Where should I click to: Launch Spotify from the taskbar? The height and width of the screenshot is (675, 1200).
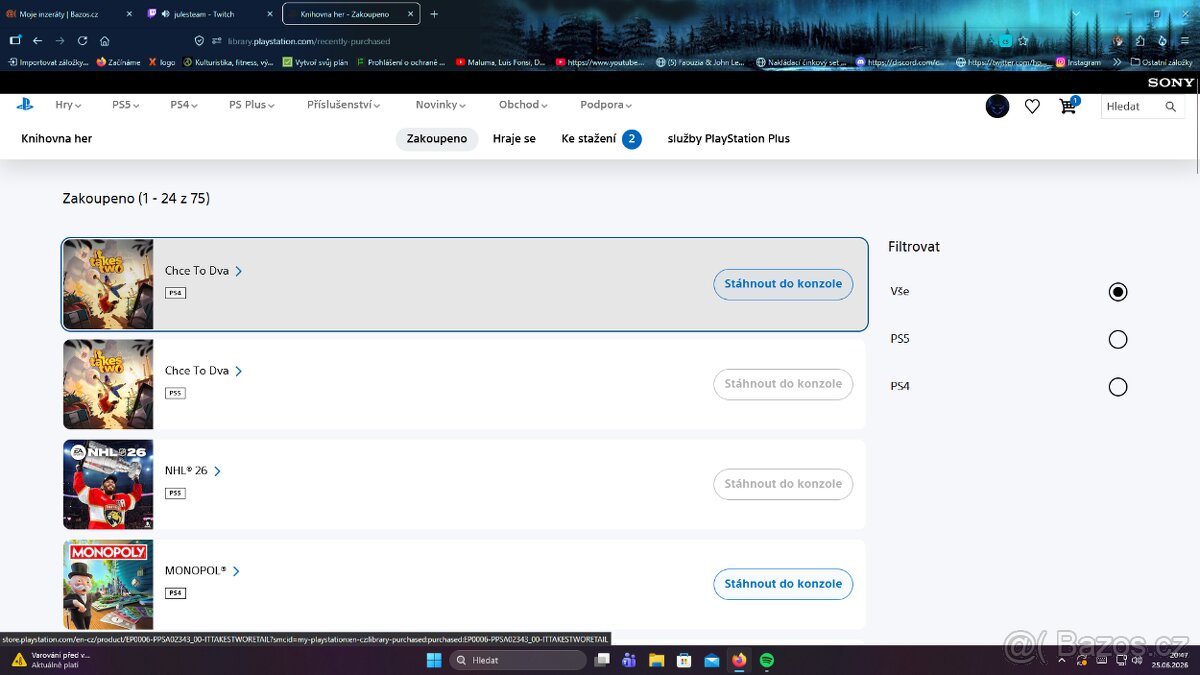pyautogui.click(x=767, y=660)
